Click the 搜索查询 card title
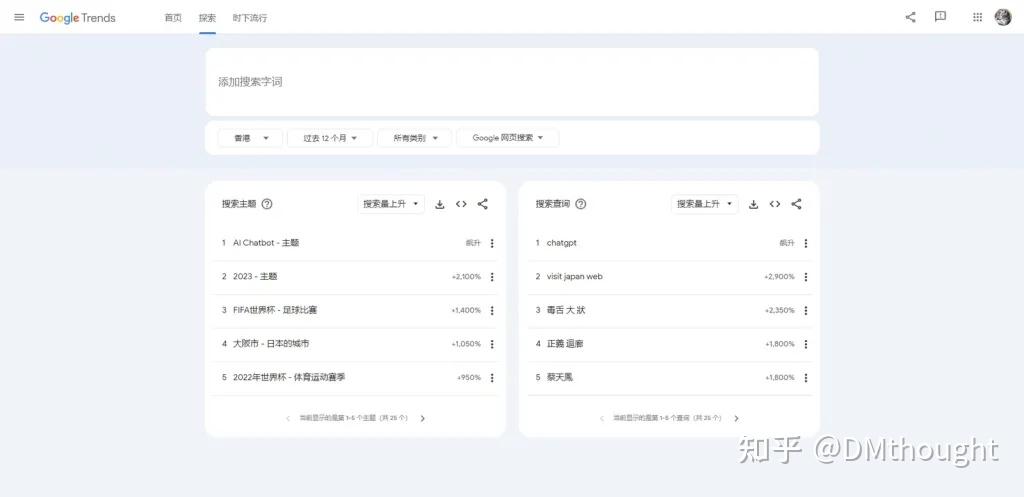Screen dimensions: 1024x497 point(552,204)
